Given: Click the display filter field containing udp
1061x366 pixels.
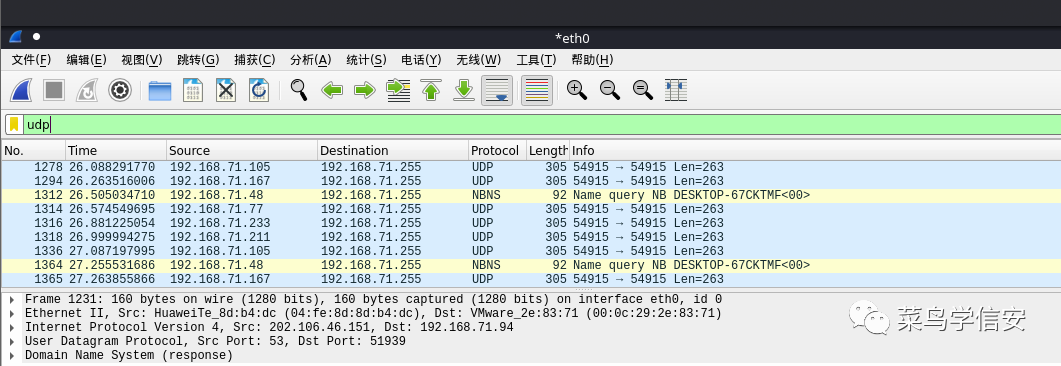Looking at the screenshot, I should tap(541, 124).
